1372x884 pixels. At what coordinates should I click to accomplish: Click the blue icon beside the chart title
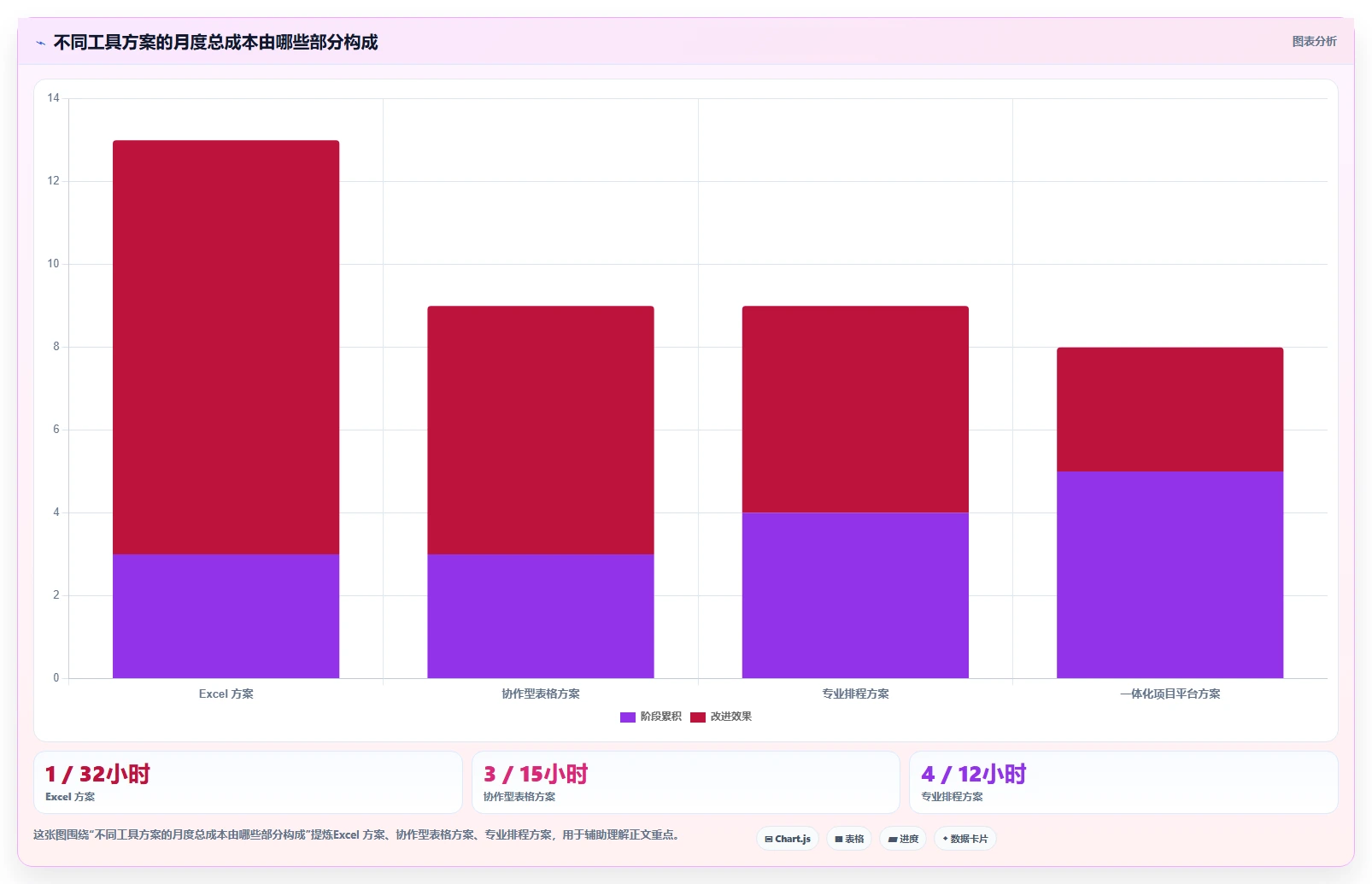pos(40,43)
